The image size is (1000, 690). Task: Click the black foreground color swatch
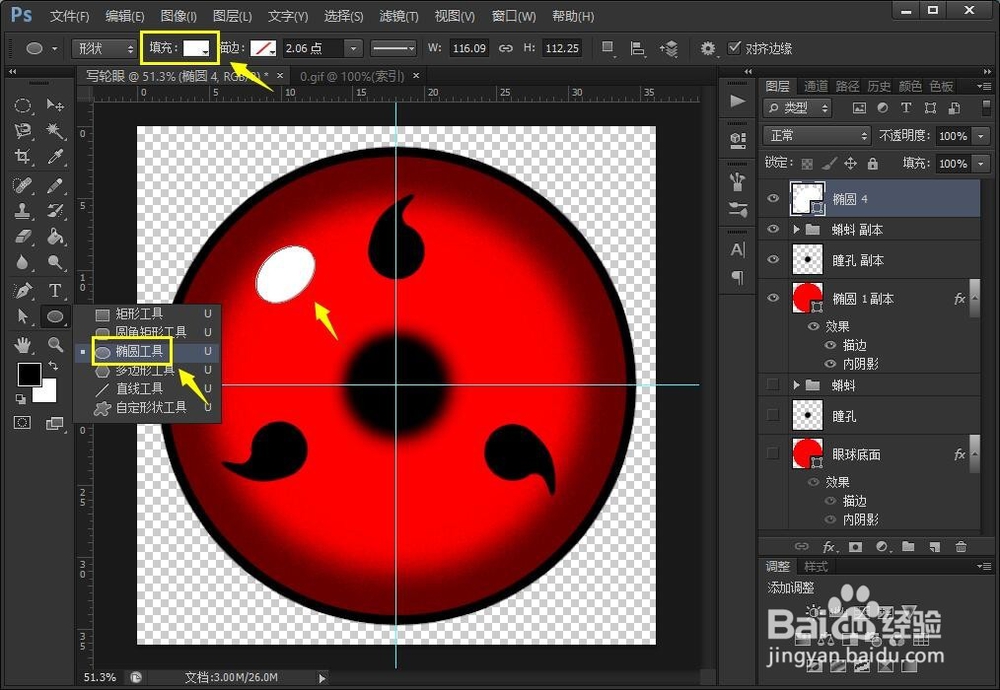click(29, 374)
